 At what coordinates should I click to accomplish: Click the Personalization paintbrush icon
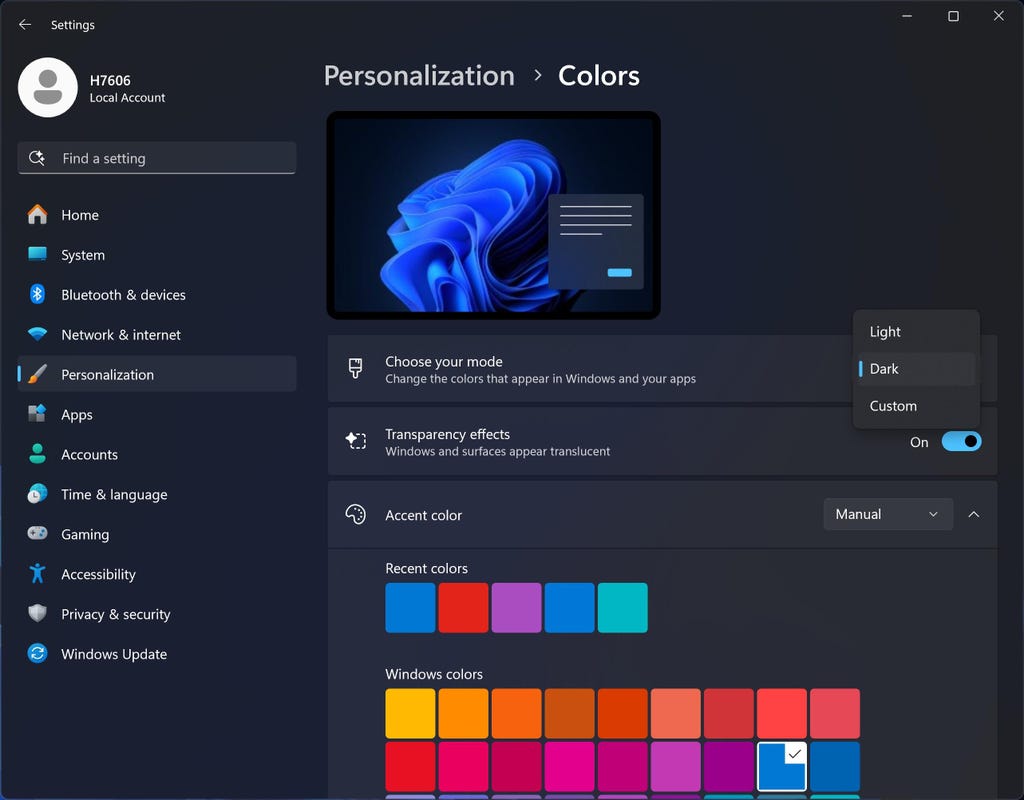coord(37,374)
